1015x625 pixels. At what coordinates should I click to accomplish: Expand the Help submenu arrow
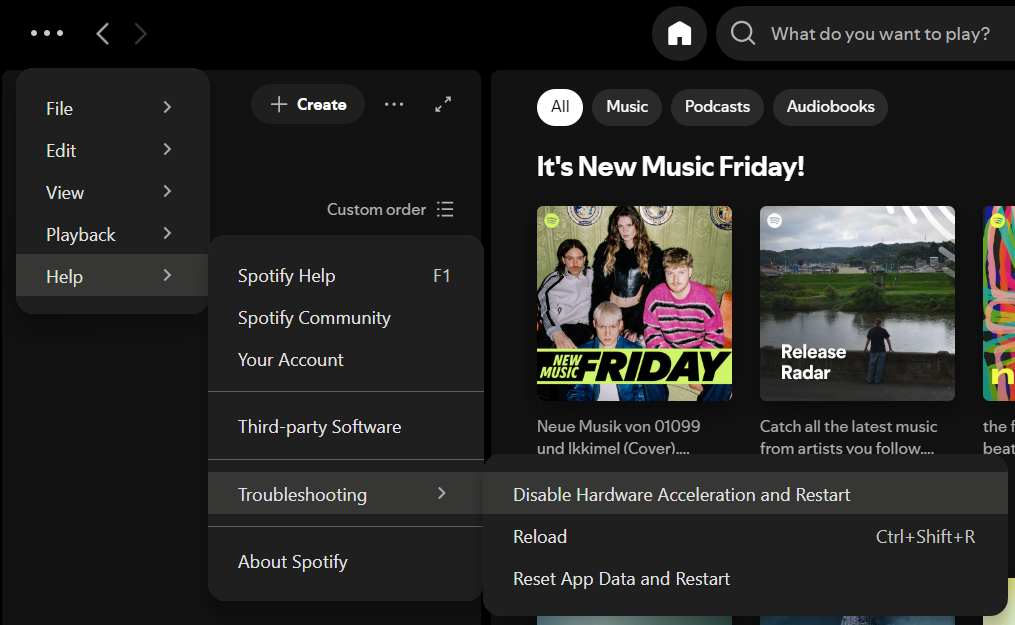[167, 276]
